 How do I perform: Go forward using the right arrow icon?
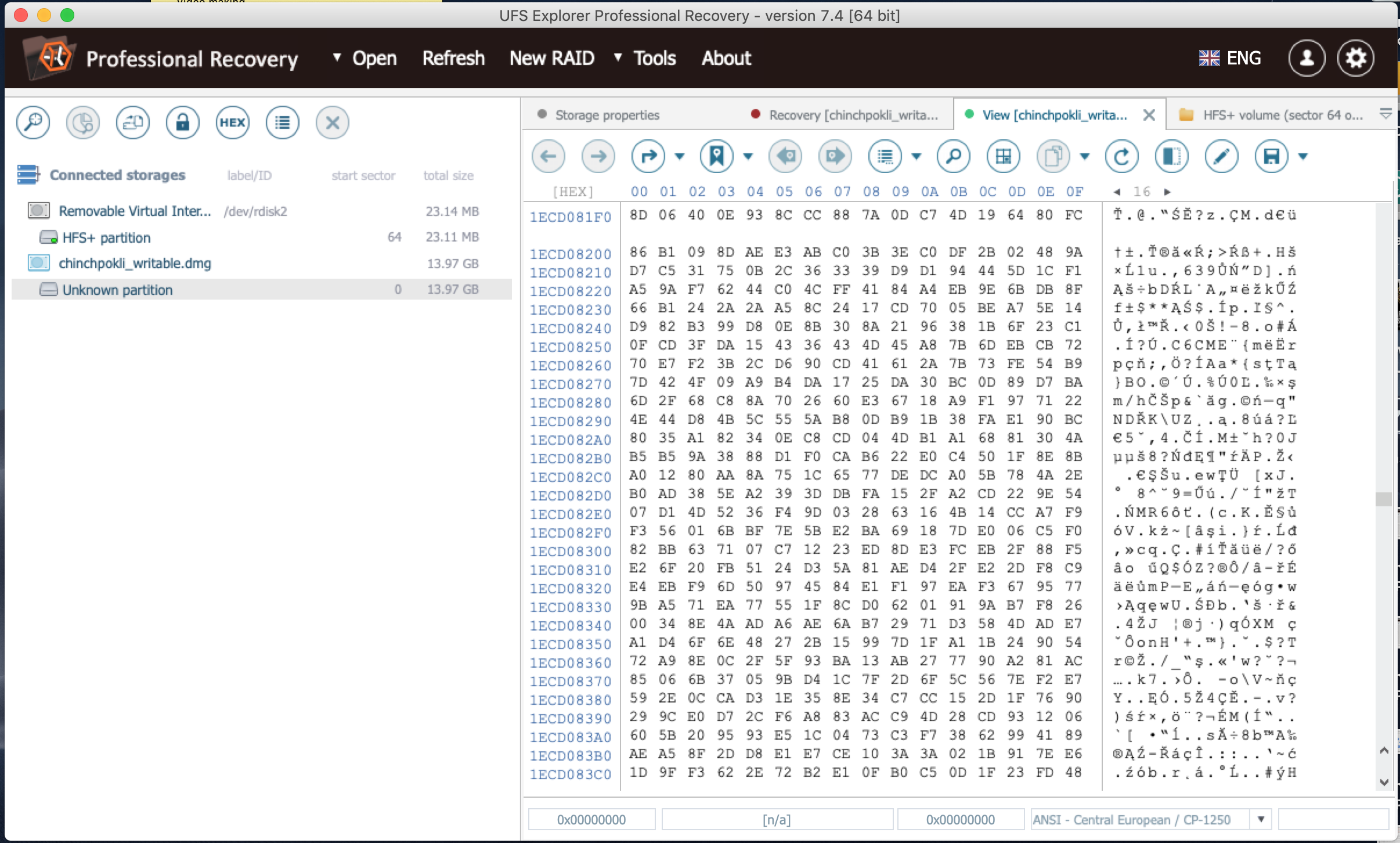598,156
